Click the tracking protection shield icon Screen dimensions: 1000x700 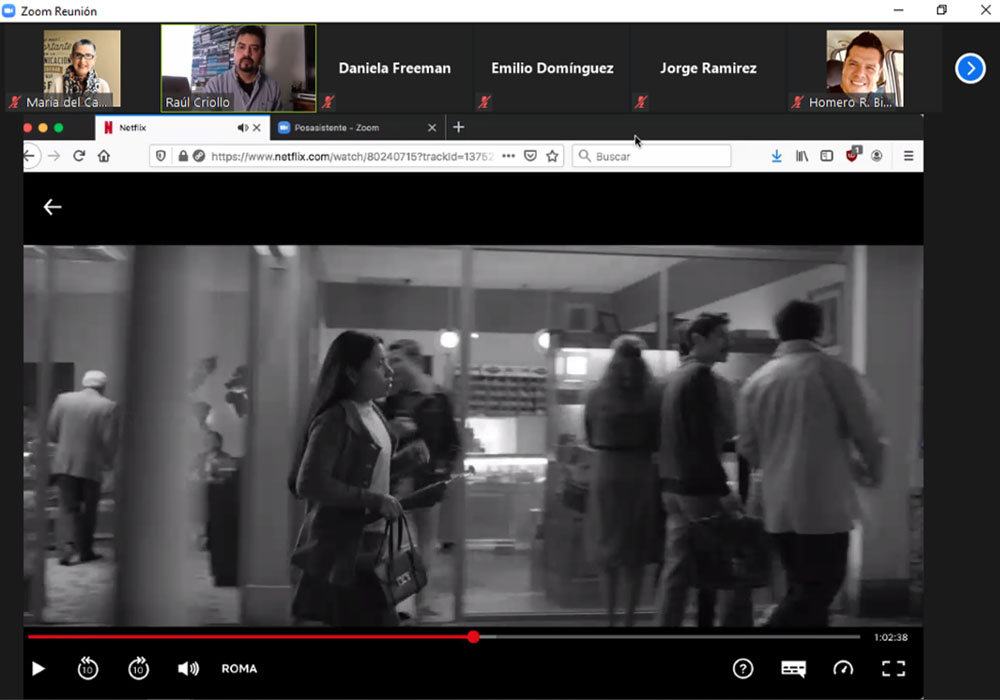click(161, 156)
